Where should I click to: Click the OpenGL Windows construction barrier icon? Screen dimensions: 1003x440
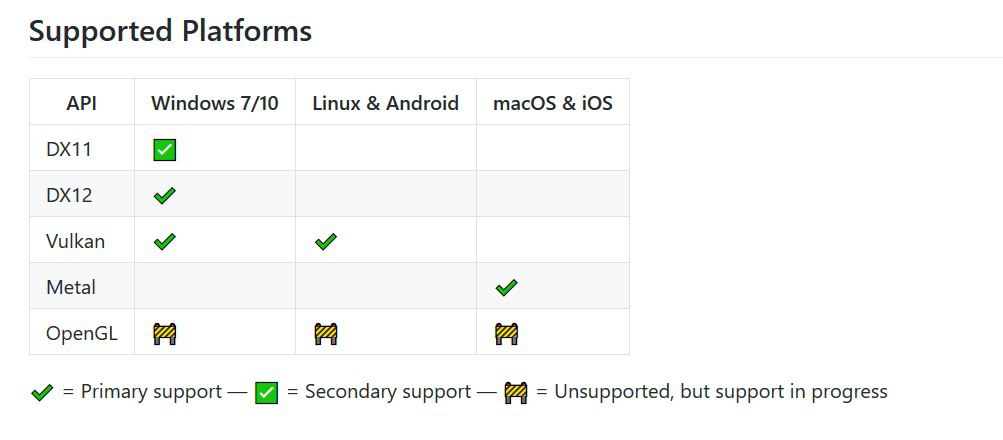click(165, 334)
